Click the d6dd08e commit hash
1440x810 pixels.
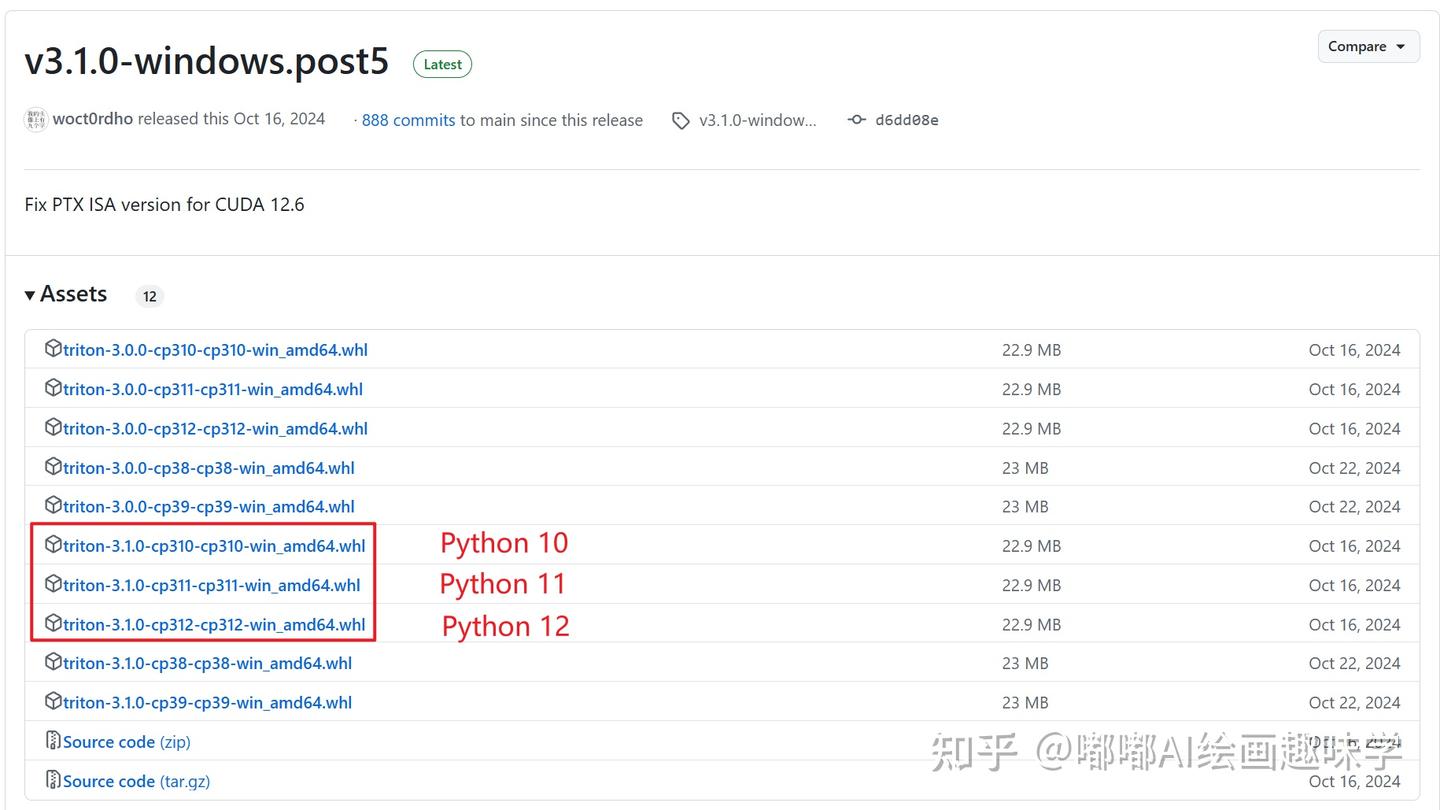(906, 120)
